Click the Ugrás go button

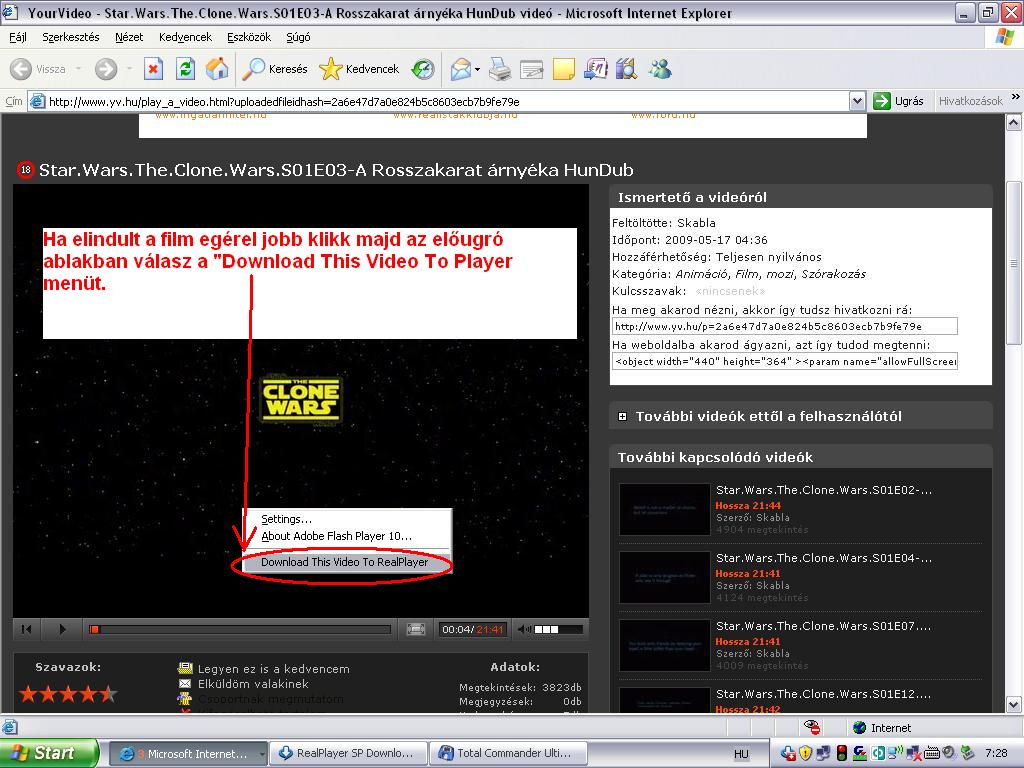pyautogui.click(x=898, y=101)
